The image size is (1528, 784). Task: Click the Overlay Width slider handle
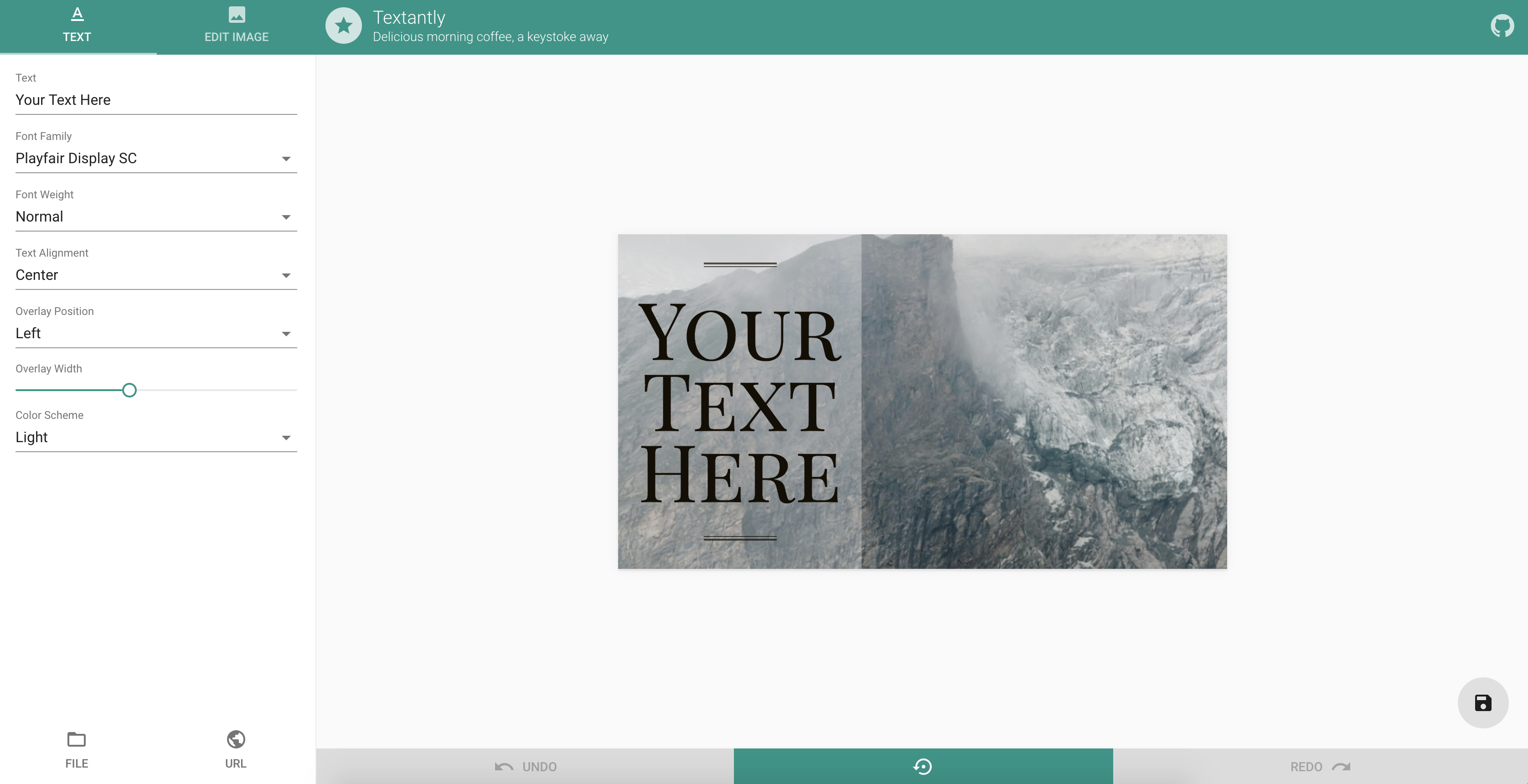[129, 390]
